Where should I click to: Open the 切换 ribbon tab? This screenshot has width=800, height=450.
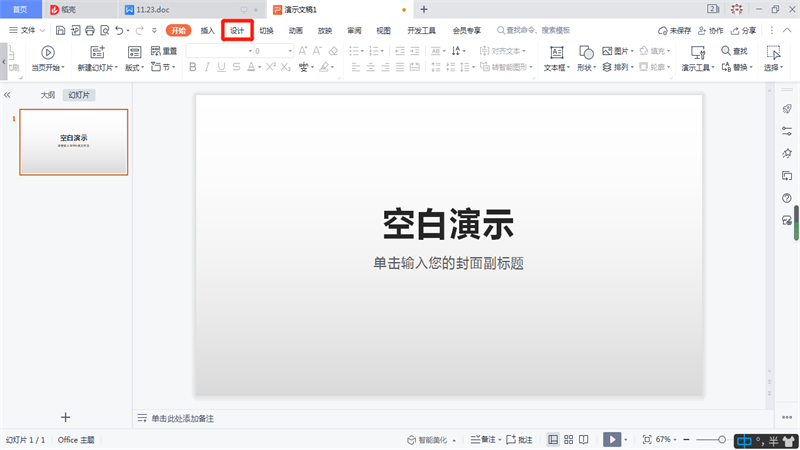(266, 31)
